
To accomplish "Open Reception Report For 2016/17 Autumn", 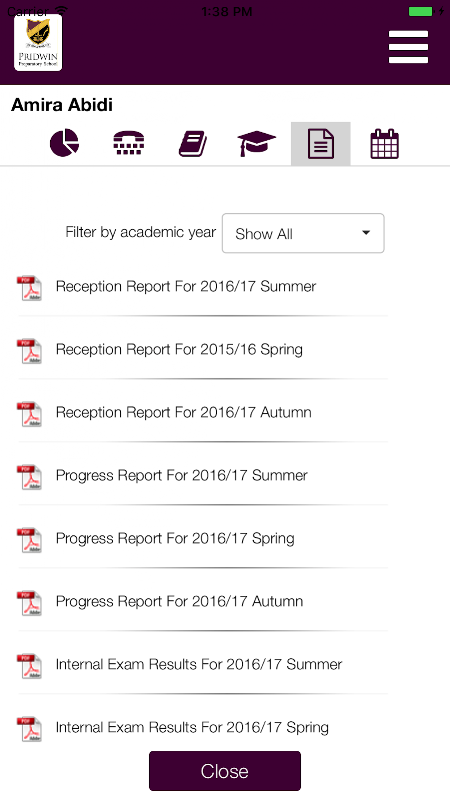I will (x=184, y=412).
